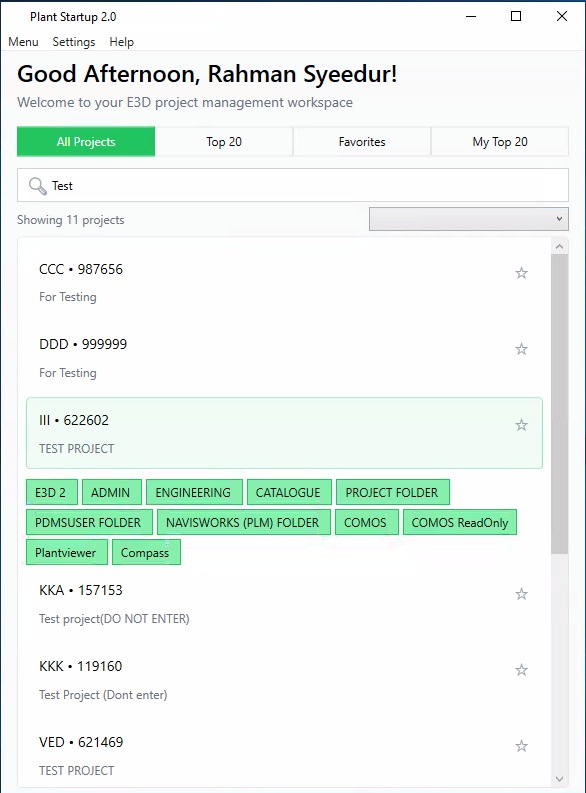
Task: Open the empty filter dropdown box
Action: coord(469,219)
